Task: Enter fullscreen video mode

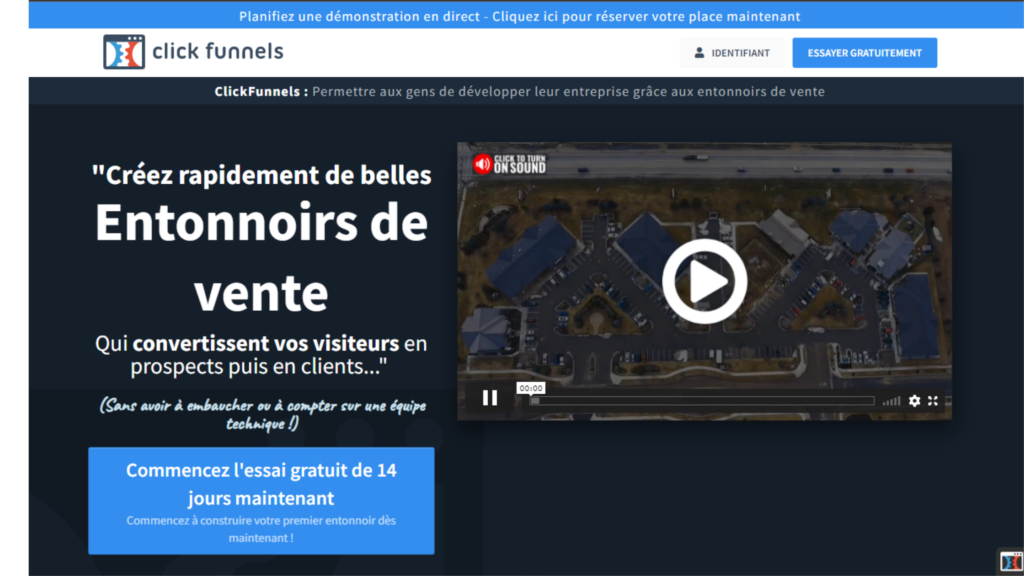Action: tap(933, 401)
